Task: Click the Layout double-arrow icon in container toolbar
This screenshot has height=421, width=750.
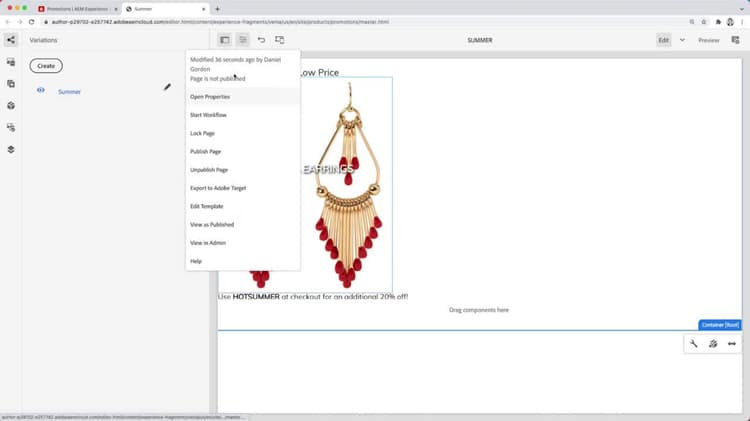Action: tap(732, 343)
